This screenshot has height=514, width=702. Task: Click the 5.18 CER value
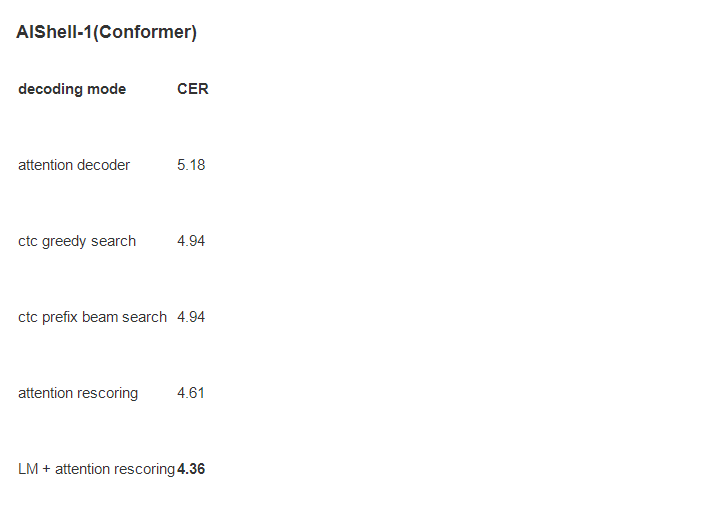tap(191, 165)
